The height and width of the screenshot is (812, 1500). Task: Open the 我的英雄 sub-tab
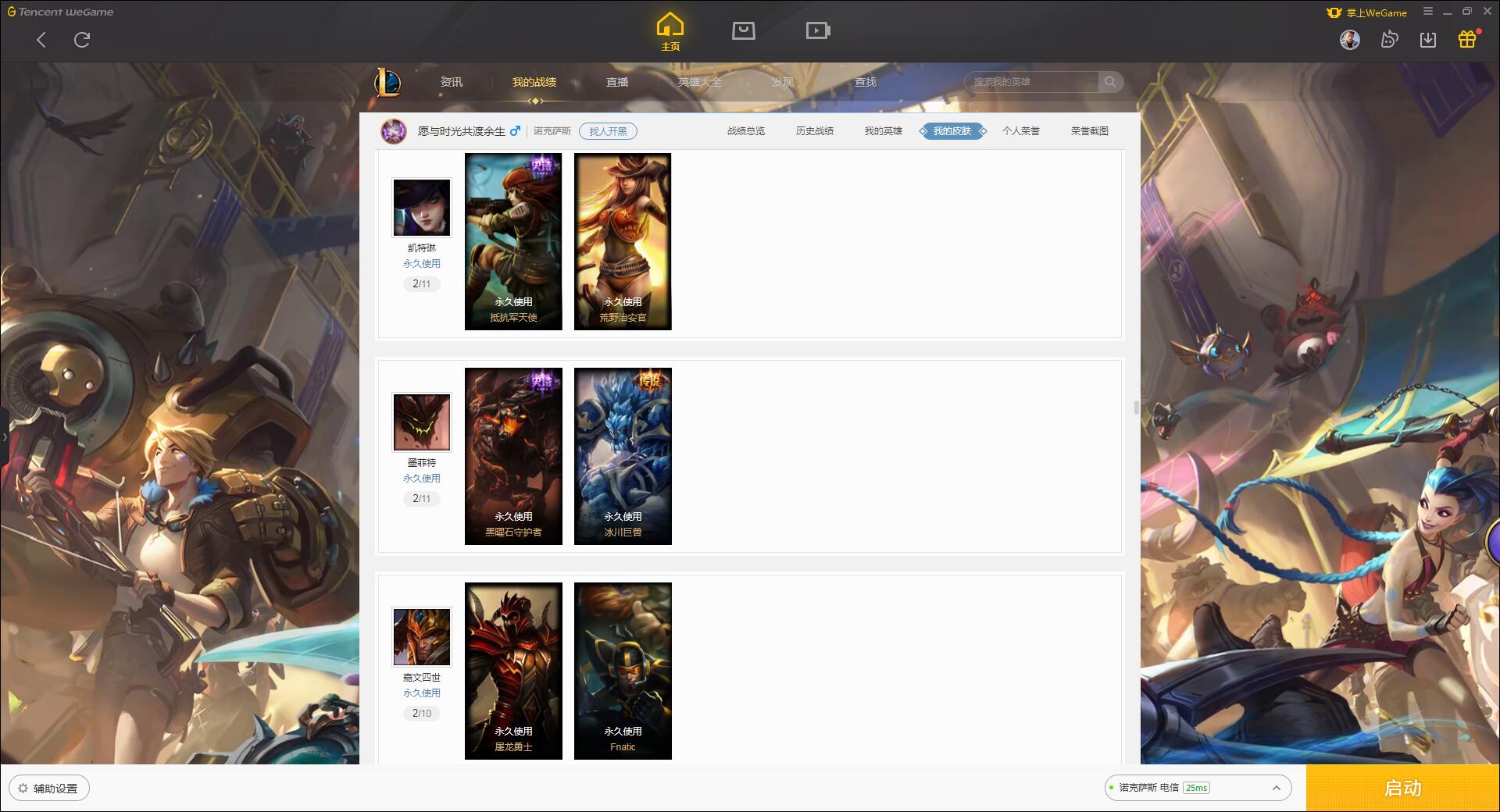(884, 131)
